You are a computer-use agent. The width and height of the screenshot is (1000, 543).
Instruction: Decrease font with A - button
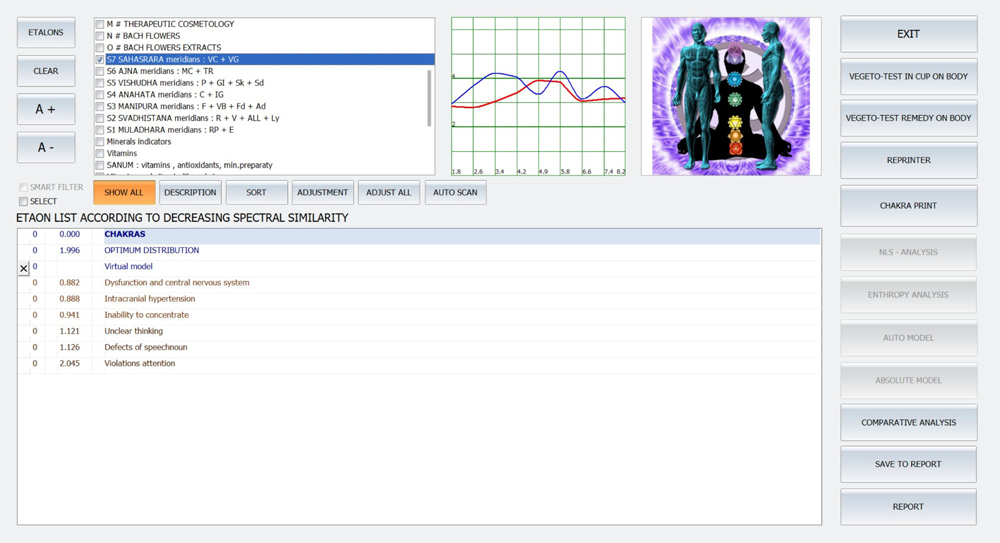(x=46, y=147)
